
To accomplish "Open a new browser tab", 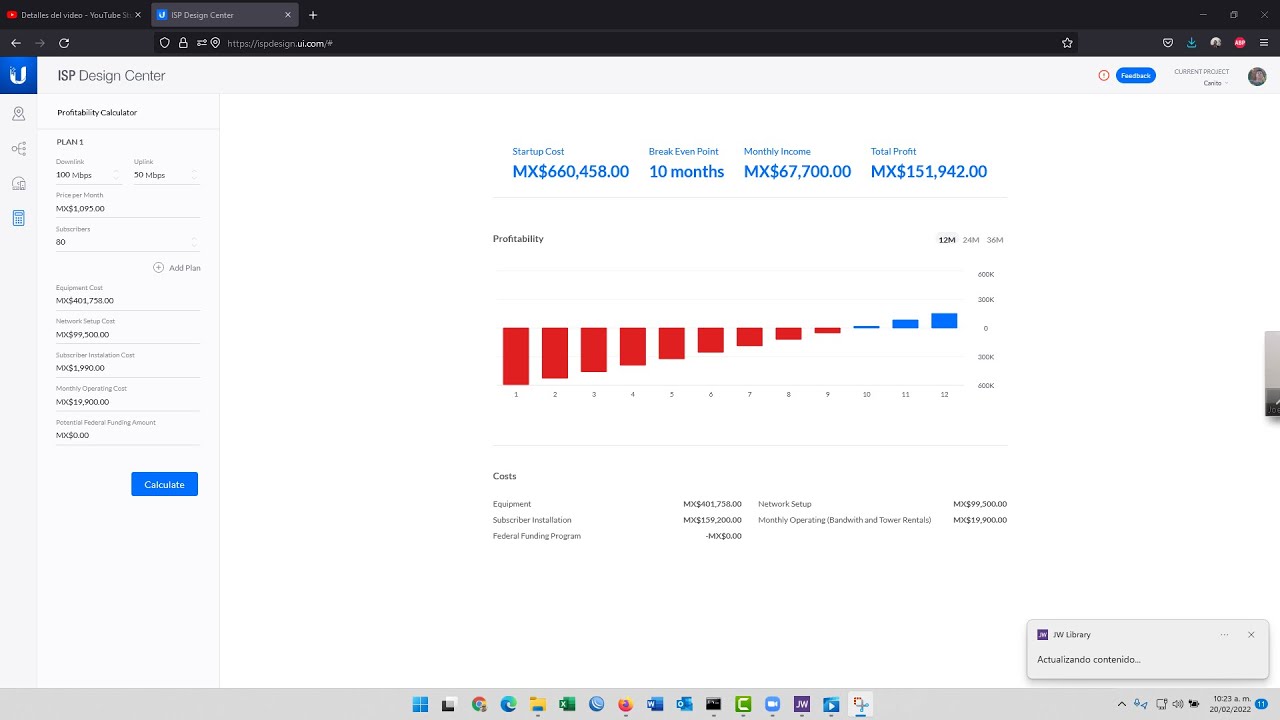I will pyautogui.click(x=313, y=15).
